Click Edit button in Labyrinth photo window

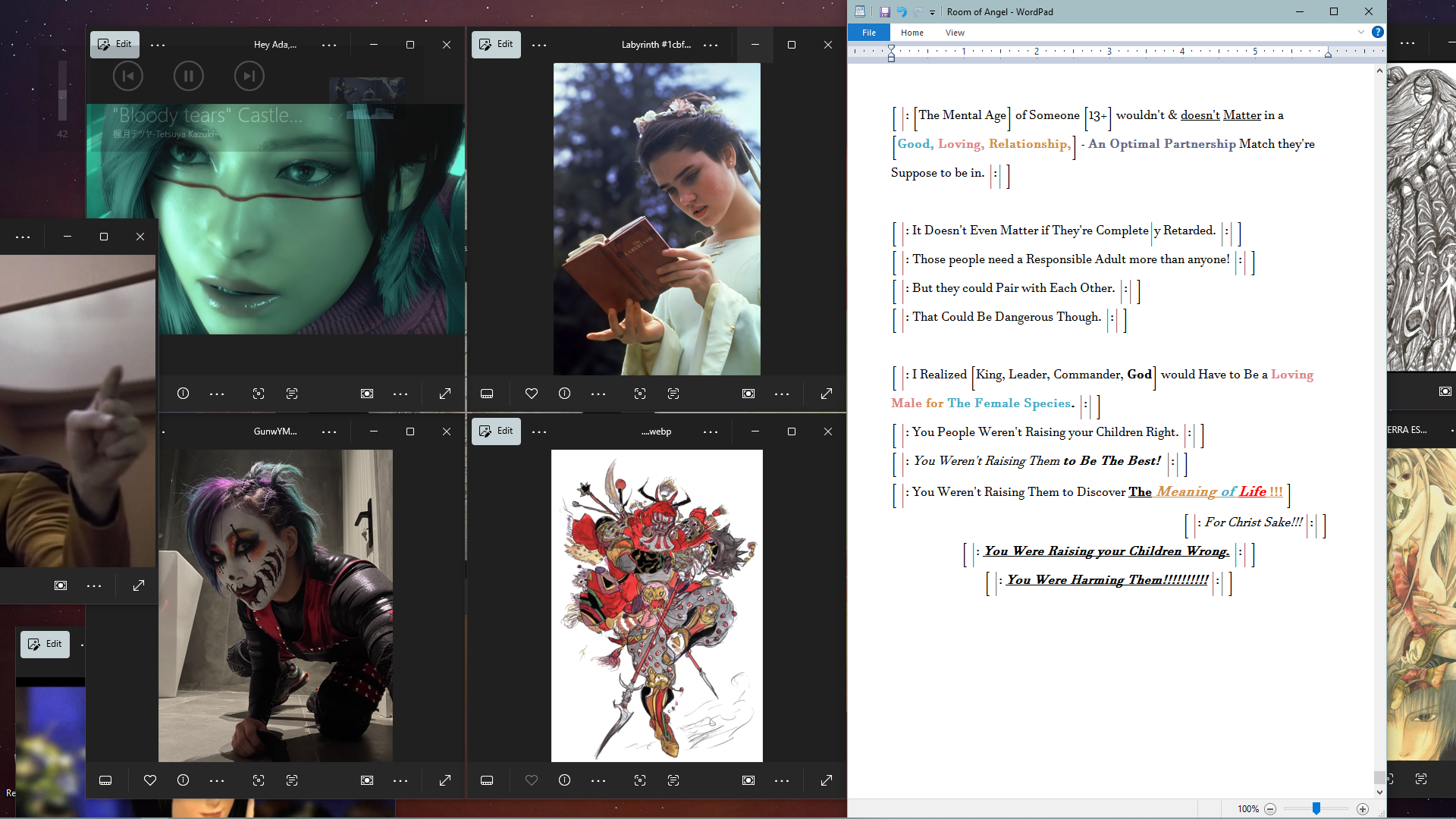click(496, 44)
